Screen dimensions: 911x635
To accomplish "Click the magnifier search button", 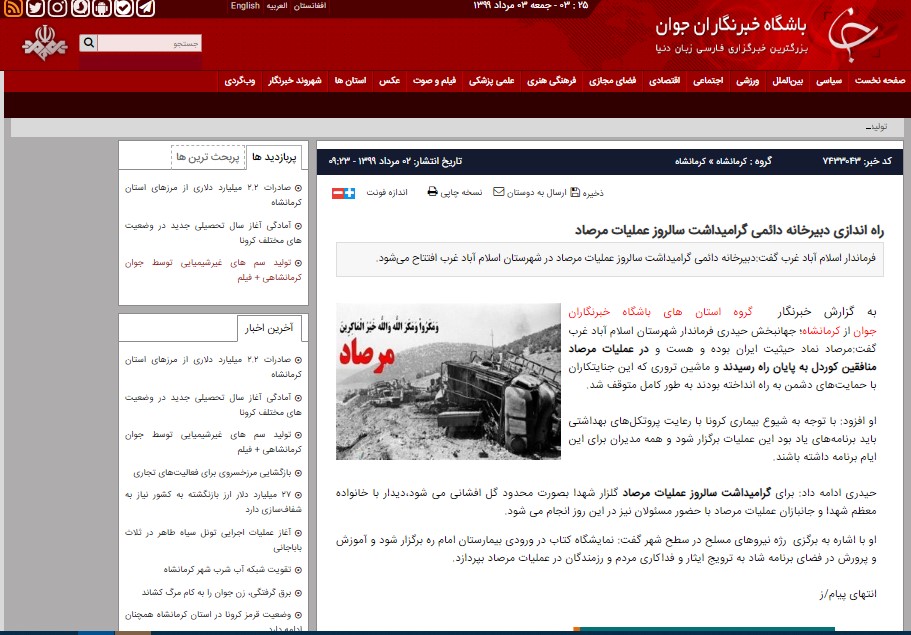I will (88, 42).
